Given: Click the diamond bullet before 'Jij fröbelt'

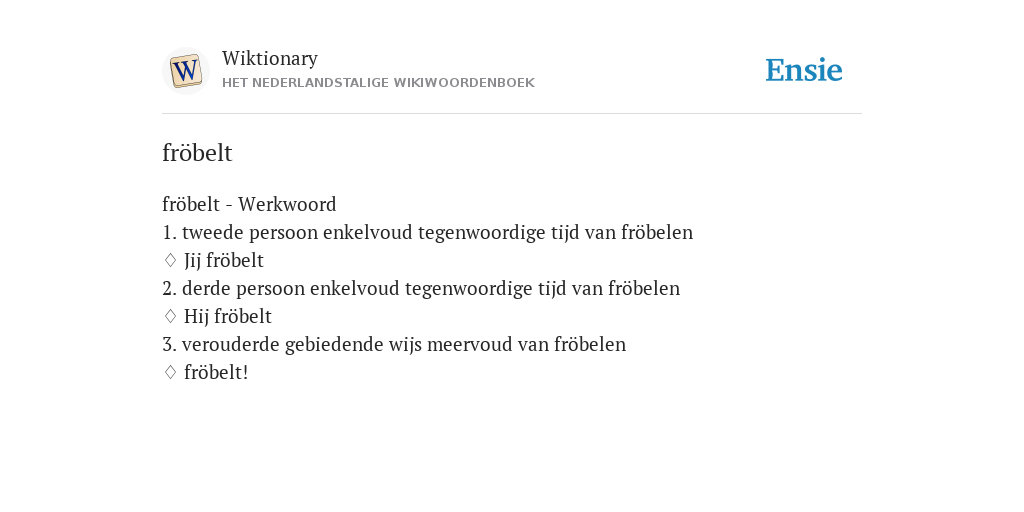Looking at the screenshot, I should click(170, 261).
